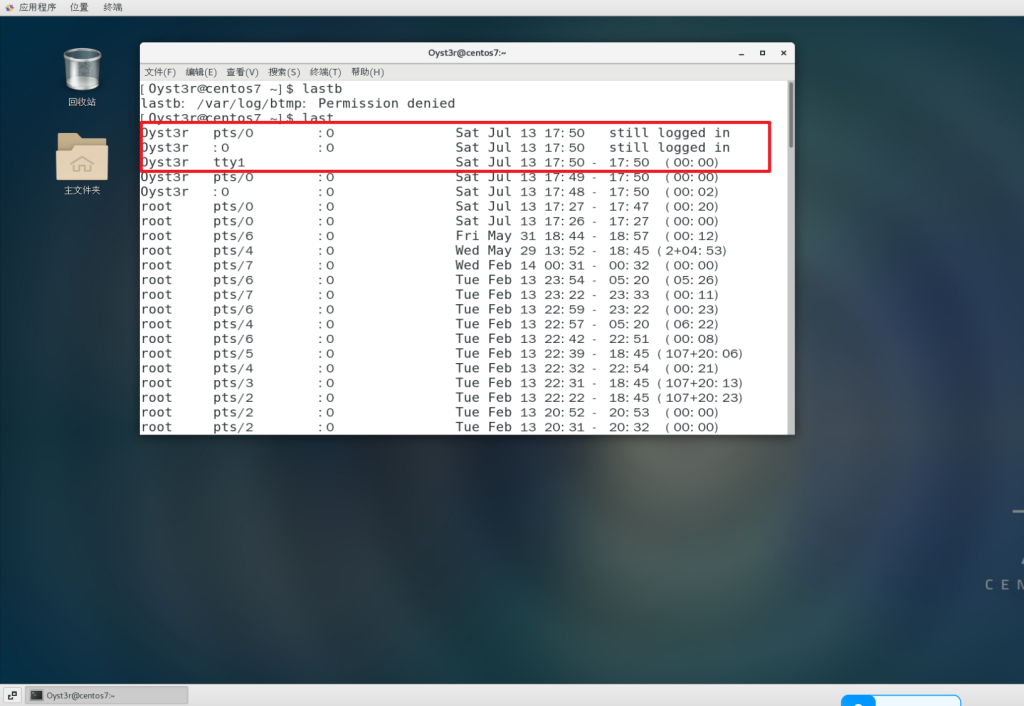The image size is (1024, 706).
Task: Open the 查看(V) menu
Action: 242,72
